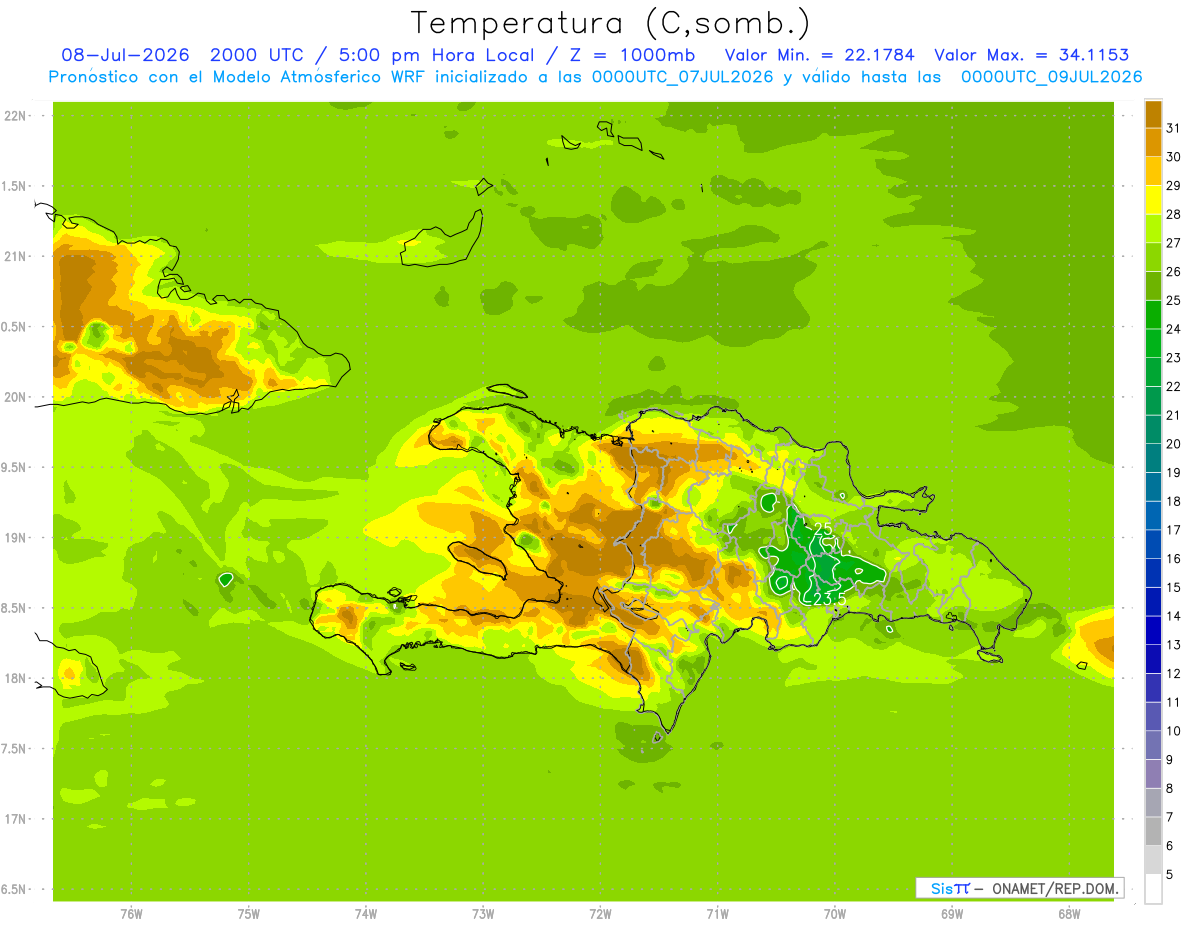Click the '73W' longitude axis label

pos(483,914)
